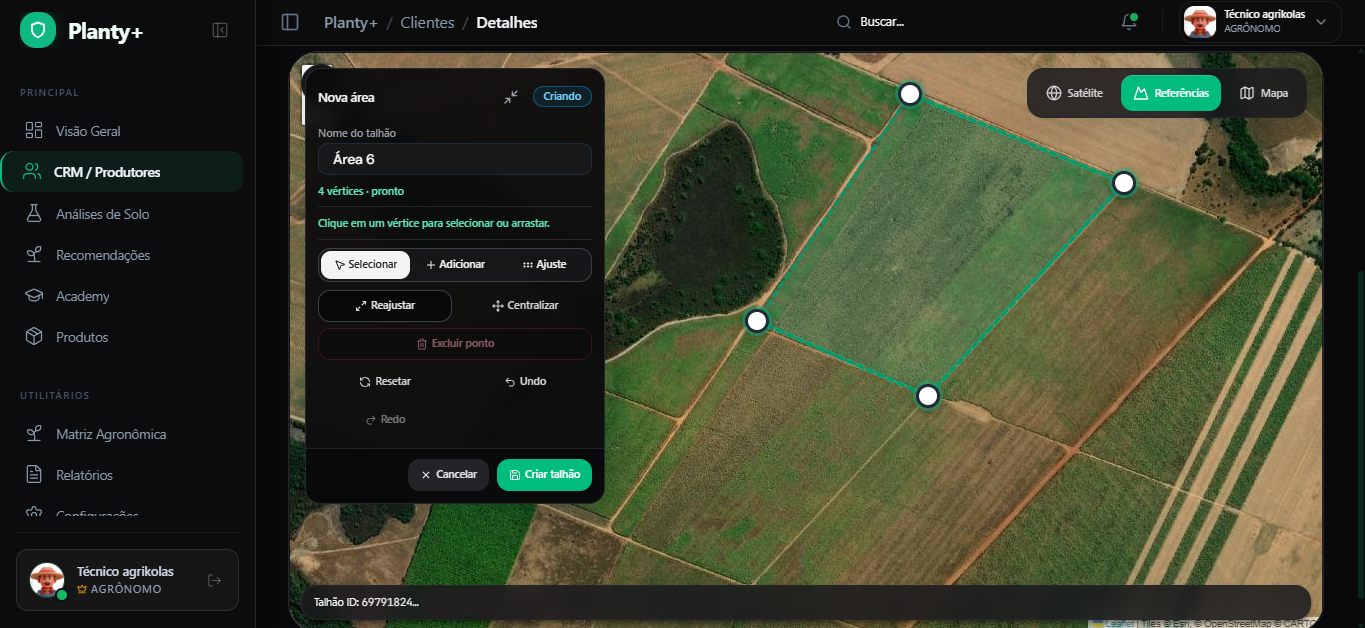Expand the Técnico agrikolas profile dropdown
The height and width of the screenshot is (628, 1365).
coord(1320,22)
